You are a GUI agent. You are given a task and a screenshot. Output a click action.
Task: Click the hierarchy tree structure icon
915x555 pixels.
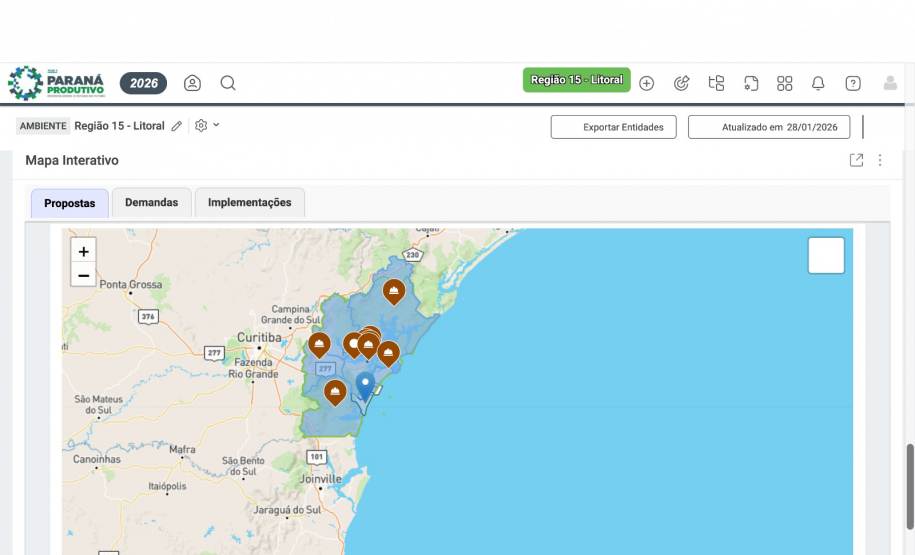(716, 83)
